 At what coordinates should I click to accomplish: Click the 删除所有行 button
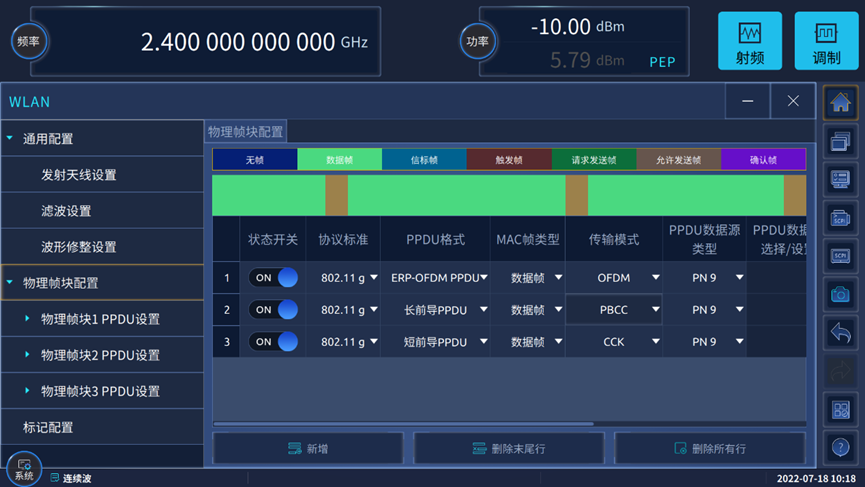pos(710,448)
